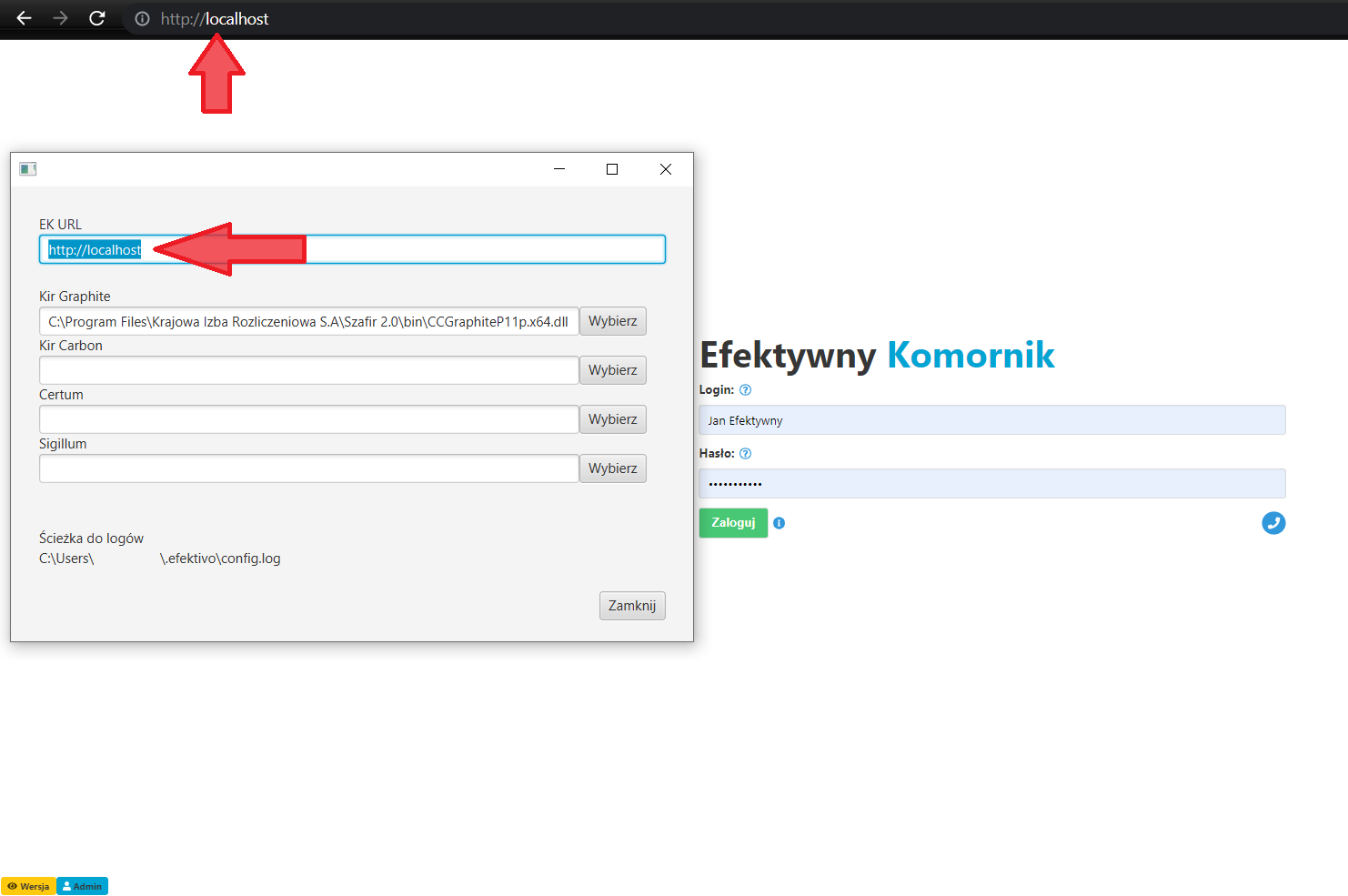Image resolution: width=1348 pixels, height=896 pixels.
Task: Click the Certum path field
Action: (x=309, y=419)
